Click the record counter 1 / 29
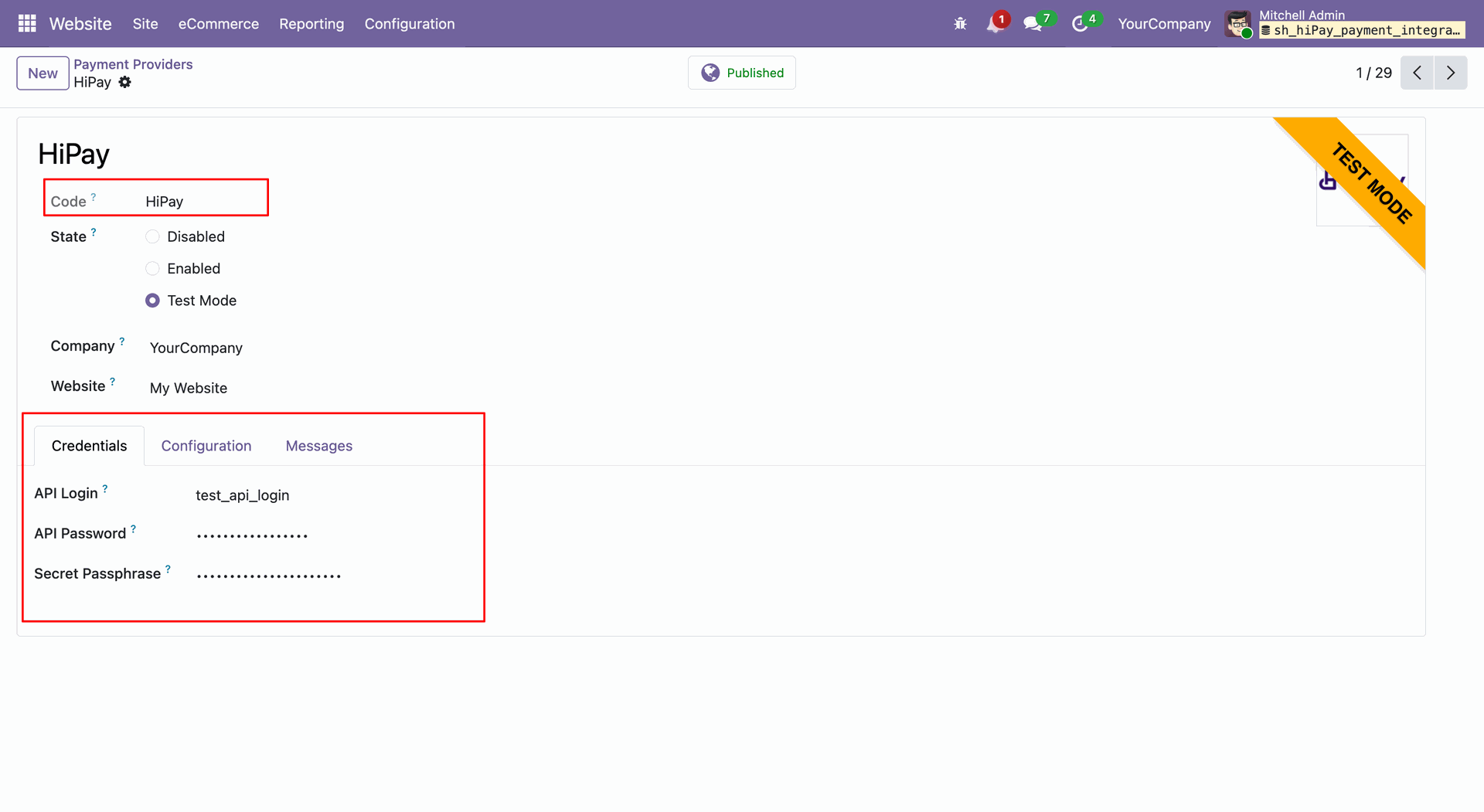Screen dimensions: 1484x812 pos(1373,73)
